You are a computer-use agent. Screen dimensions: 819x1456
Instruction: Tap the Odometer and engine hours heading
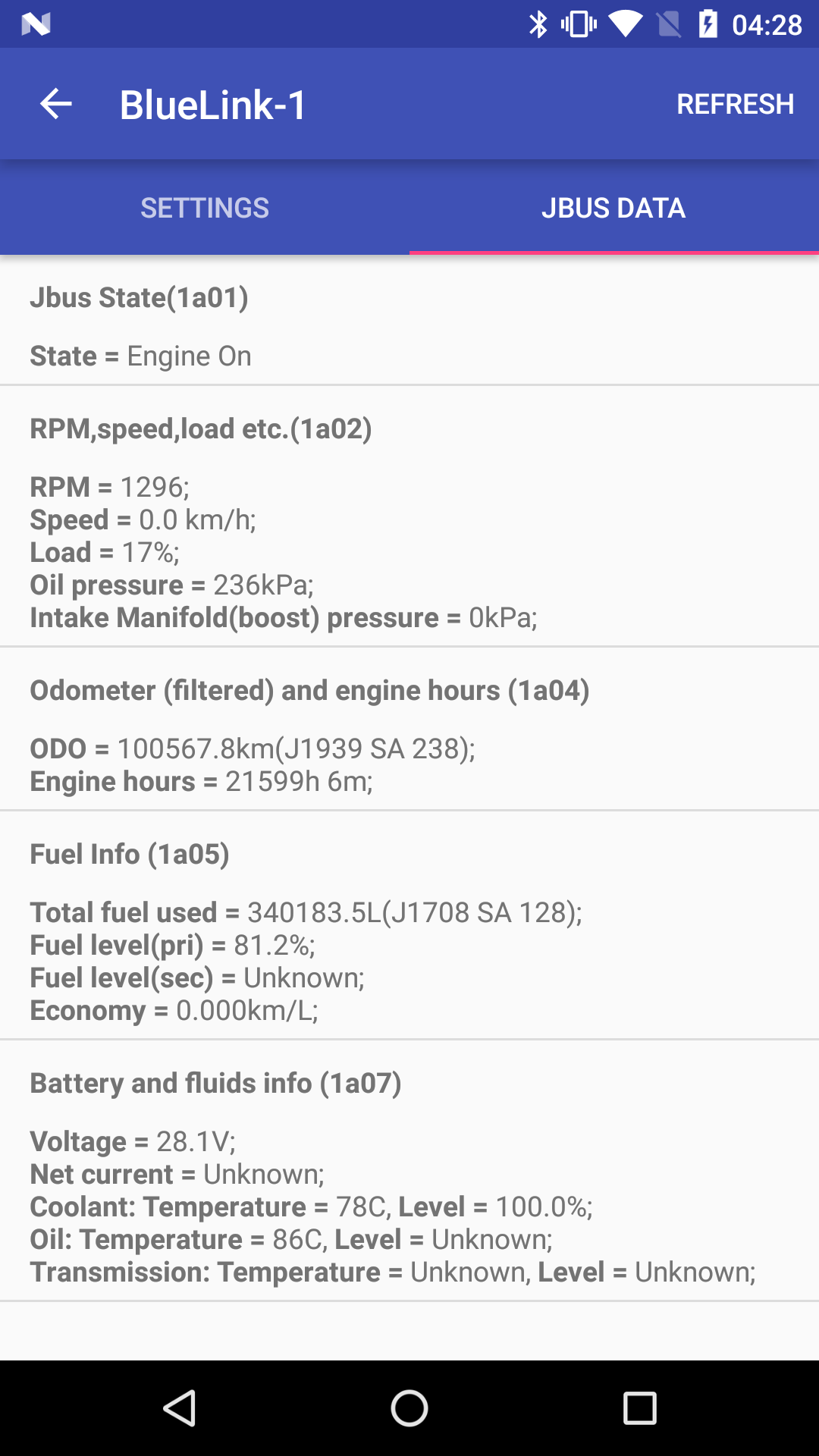[309, 691]
